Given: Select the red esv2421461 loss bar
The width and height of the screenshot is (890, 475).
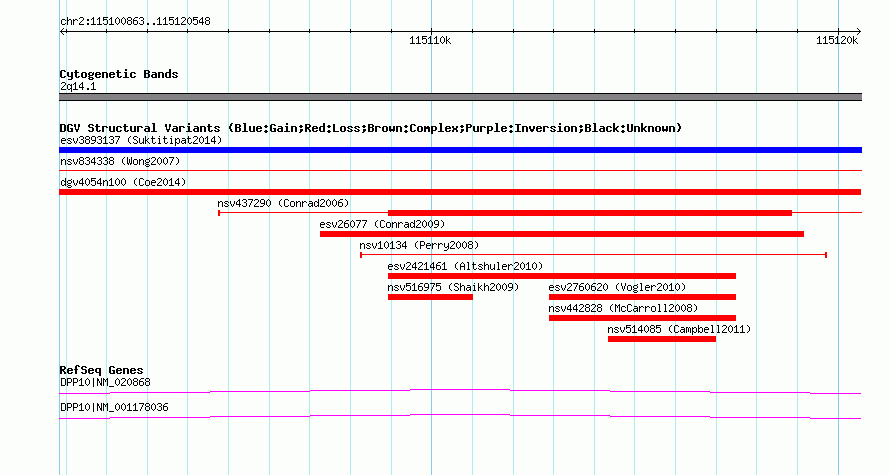Looking at the screenshot, I should coord(562,276).
